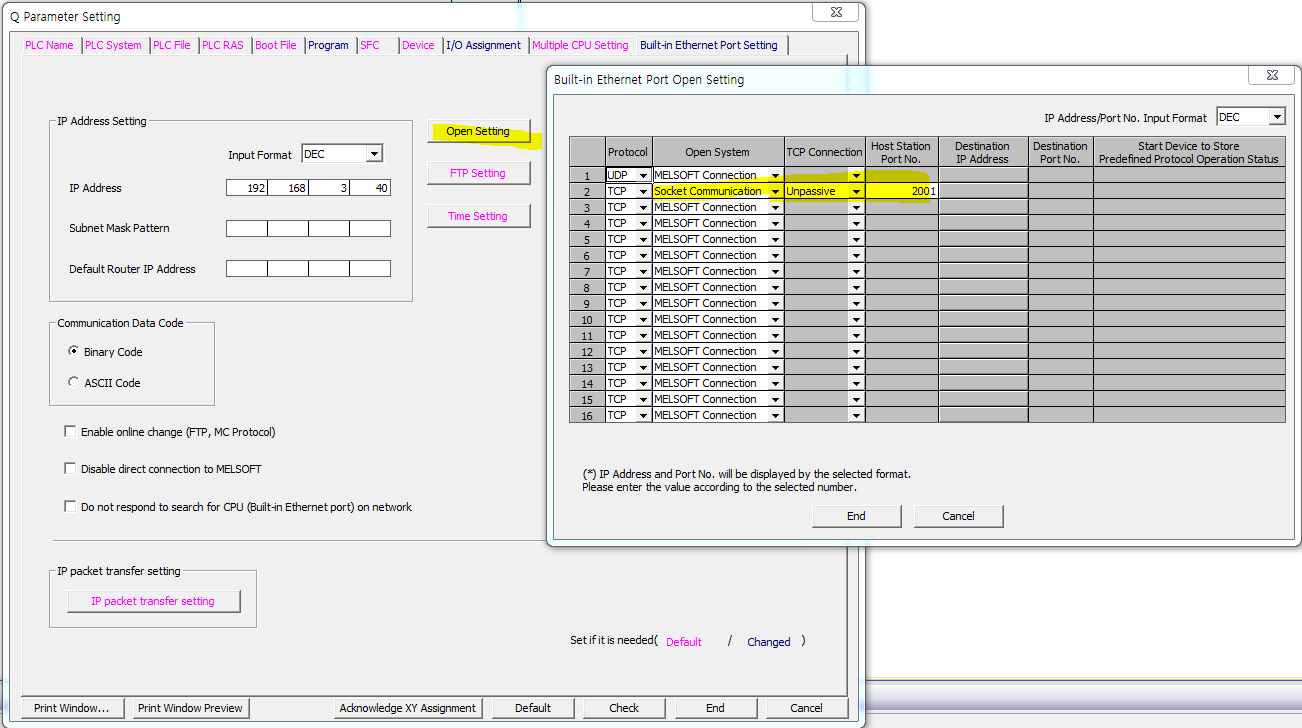Close the Q Parameter Setting window

tap(834, 12)
